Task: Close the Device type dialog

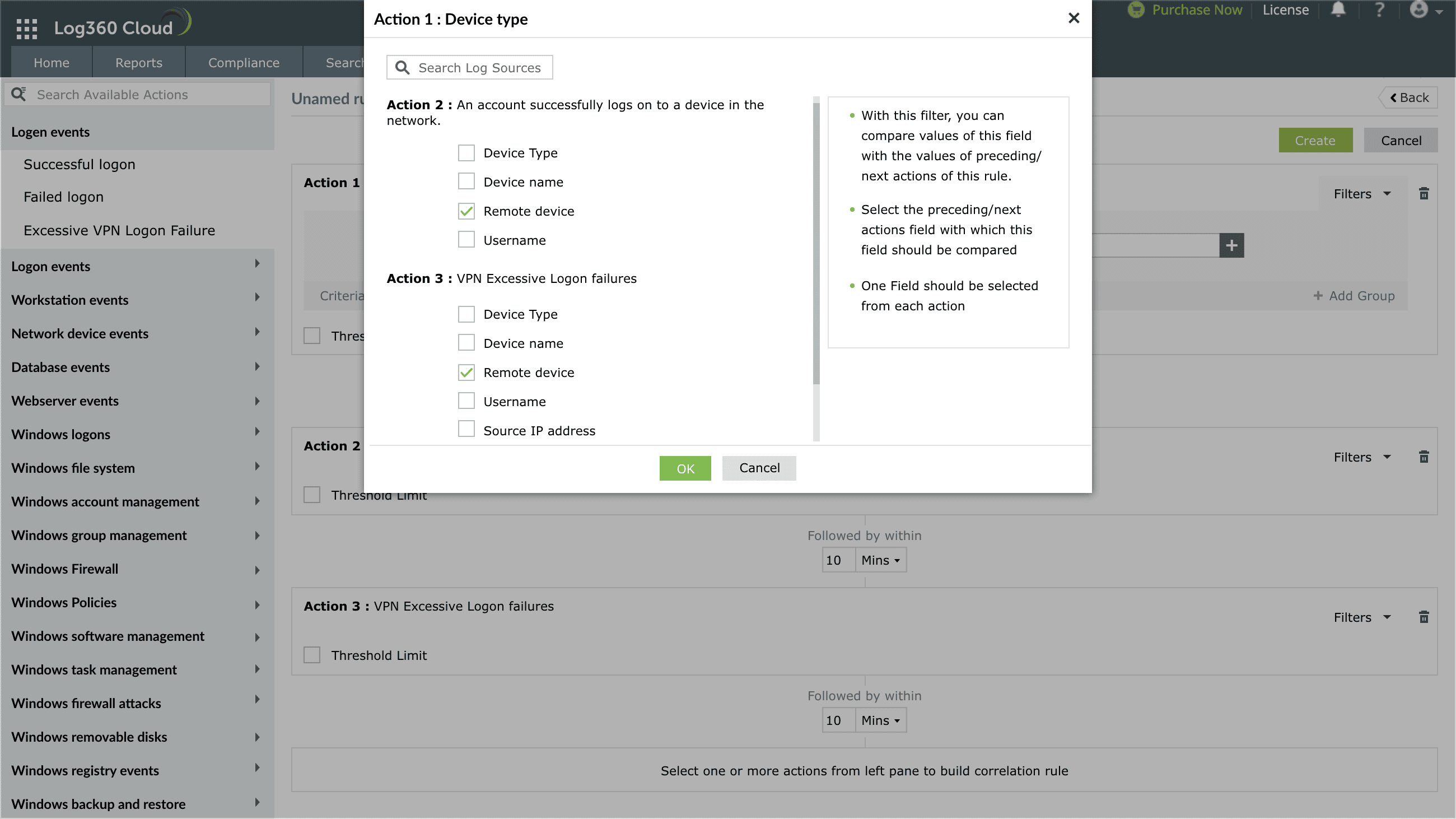Action: click(x=1074, y=18)
